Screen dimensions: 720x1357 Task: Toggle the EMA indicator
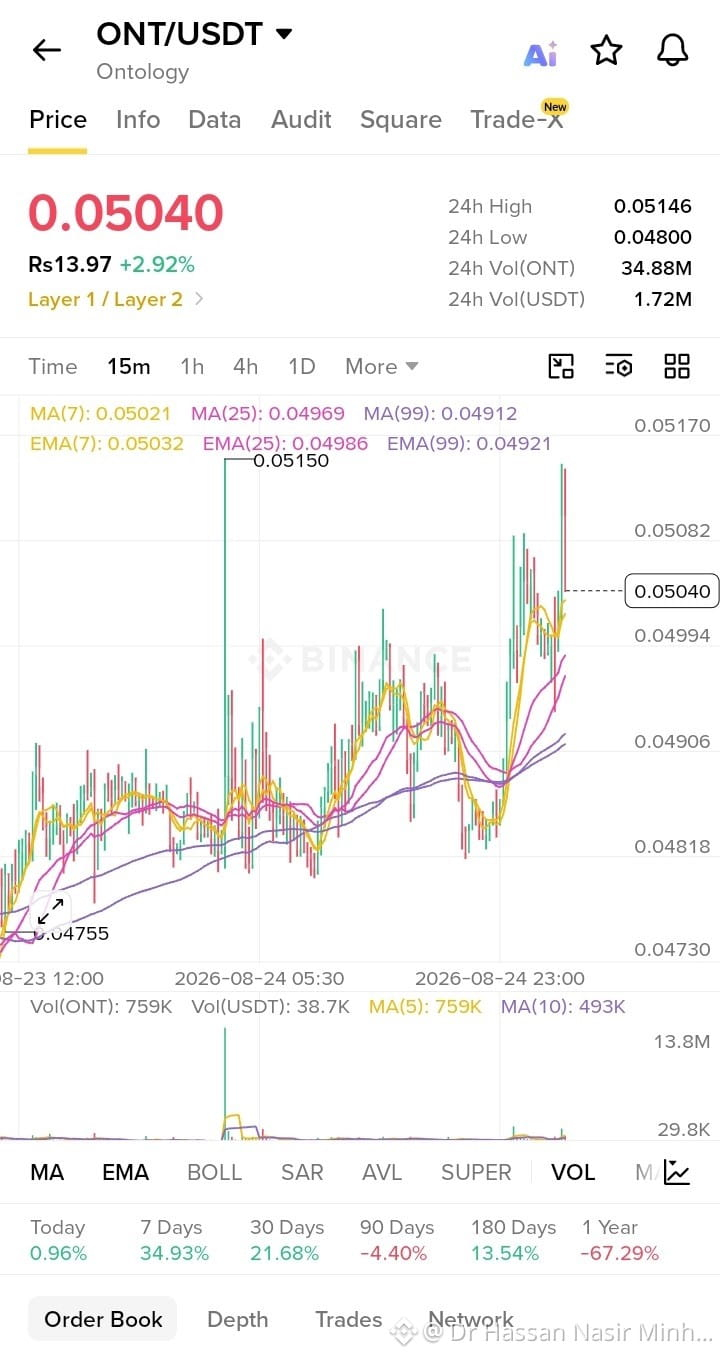[x=125, y=1172]
